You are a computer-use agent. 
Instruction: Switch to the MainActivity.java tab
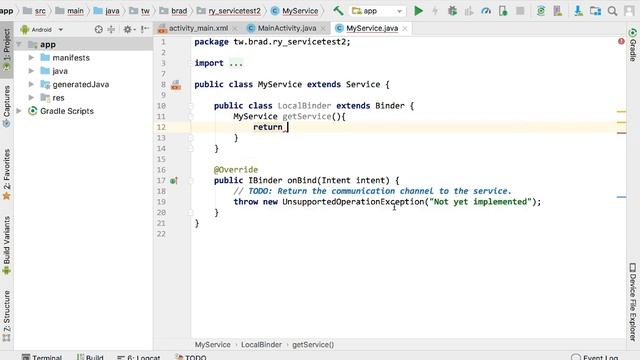[287, 28]
